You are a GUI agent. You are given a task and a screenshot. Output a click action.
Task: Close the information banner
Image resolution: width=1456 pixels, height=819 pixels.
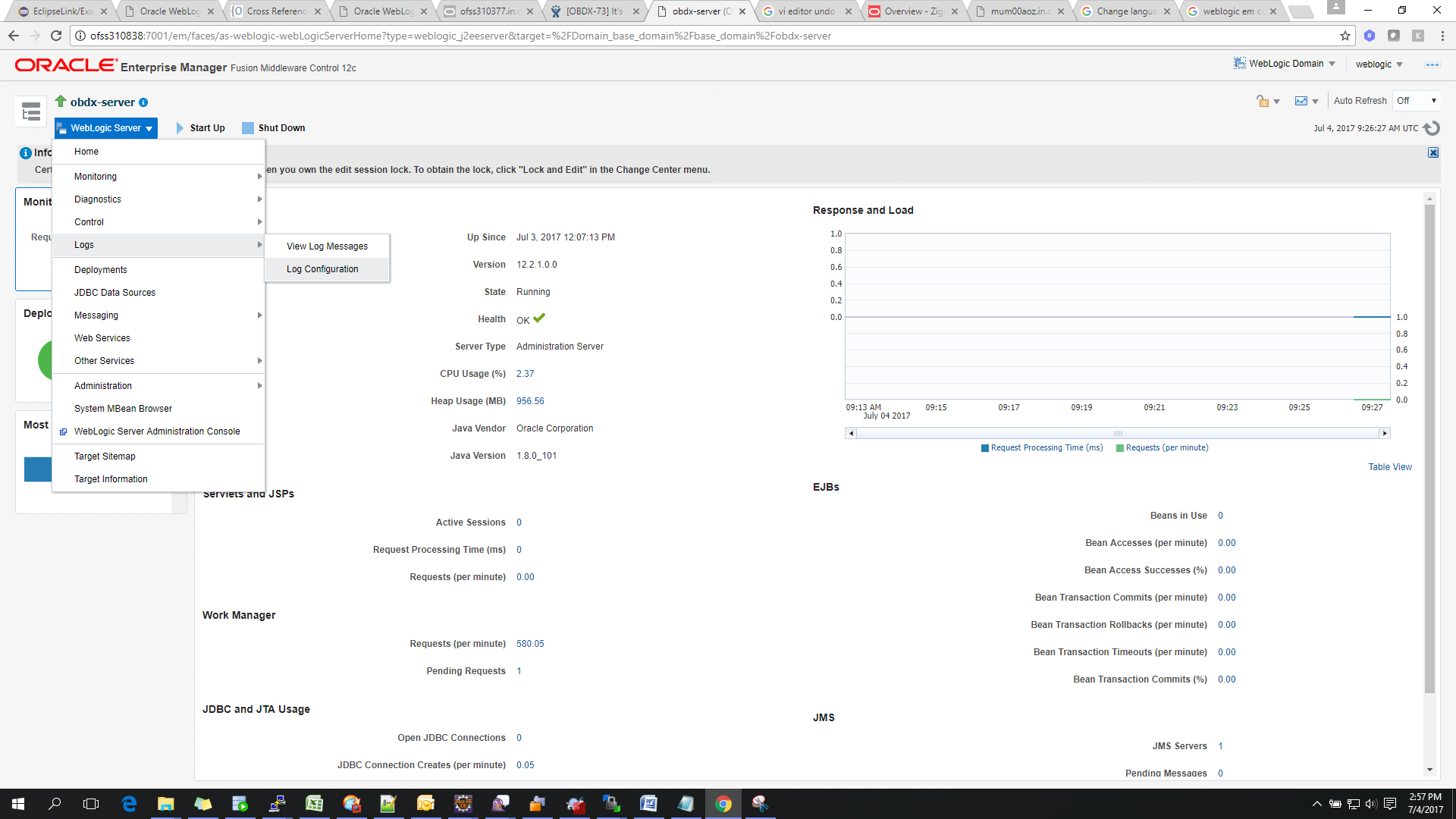pos(1433,152)
